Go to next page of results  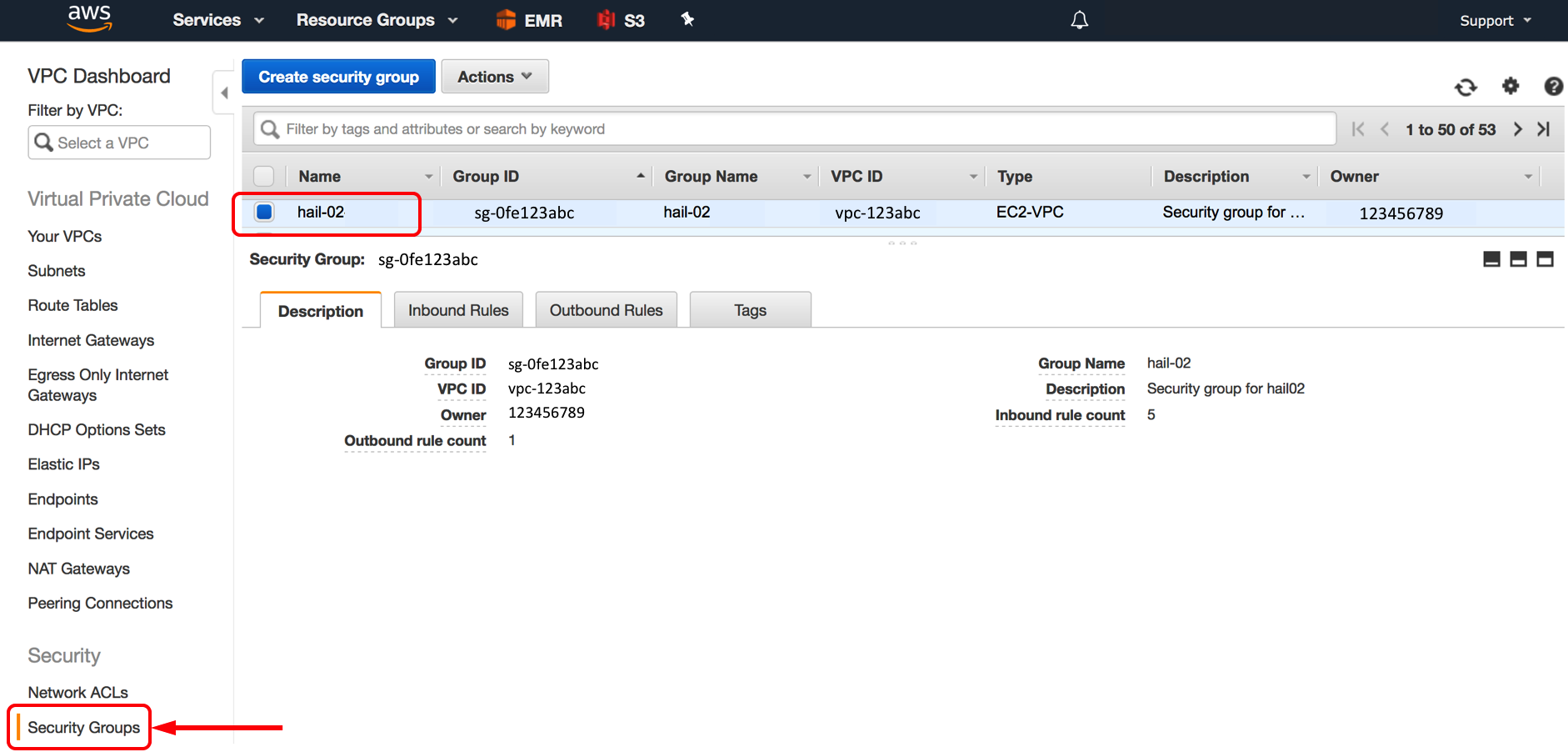(x=1518, y=129)
